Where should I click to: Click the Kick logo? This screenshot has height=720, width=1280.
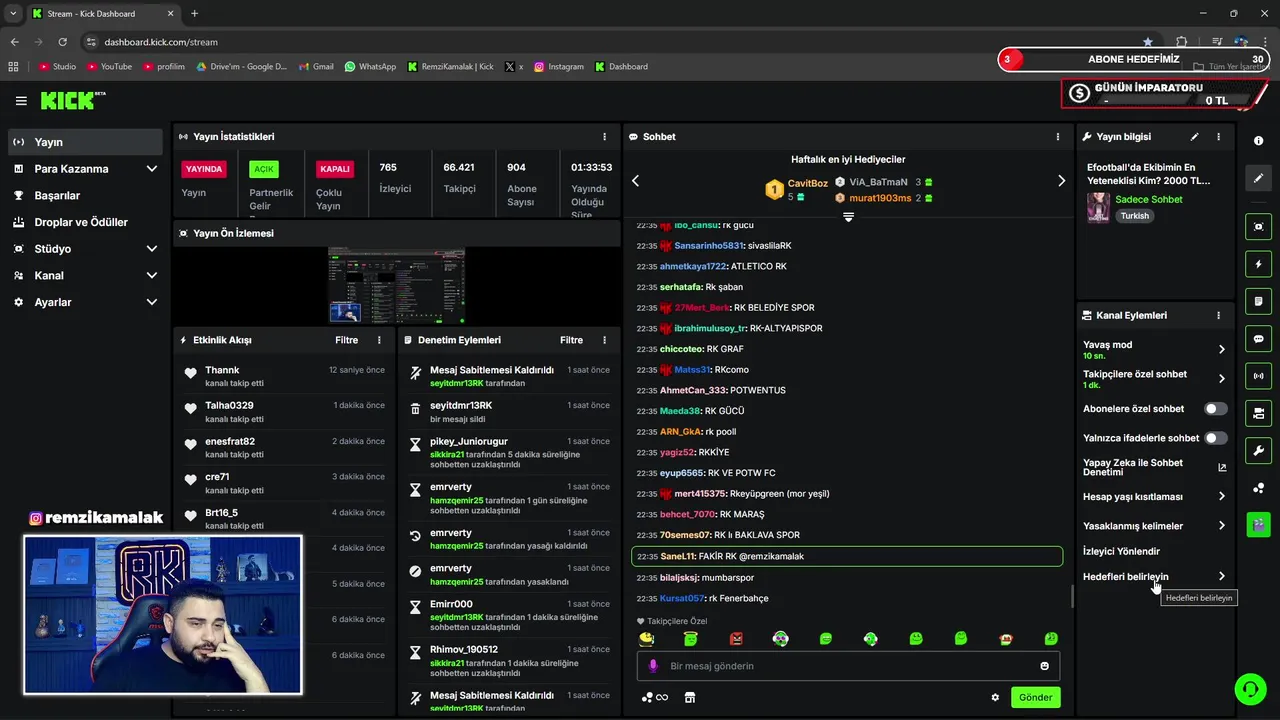click(72, 100)
